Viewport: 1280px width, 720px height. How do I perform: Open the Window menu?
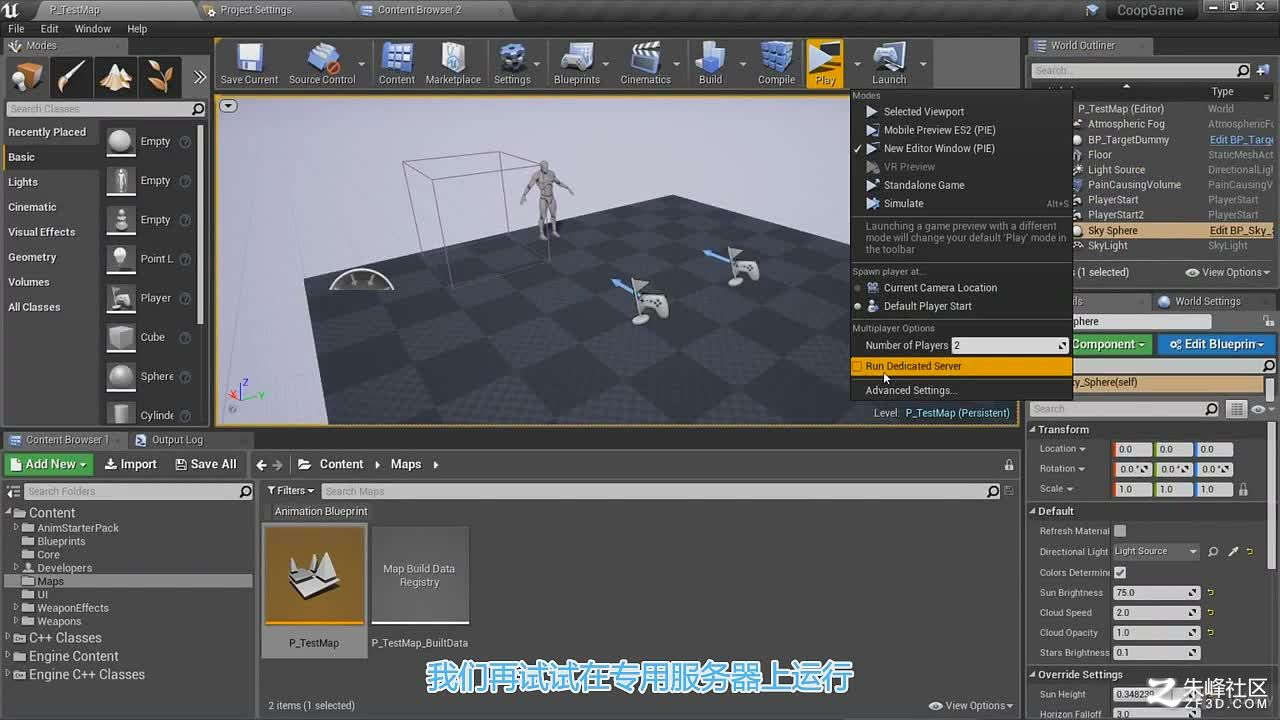[92, 29]
